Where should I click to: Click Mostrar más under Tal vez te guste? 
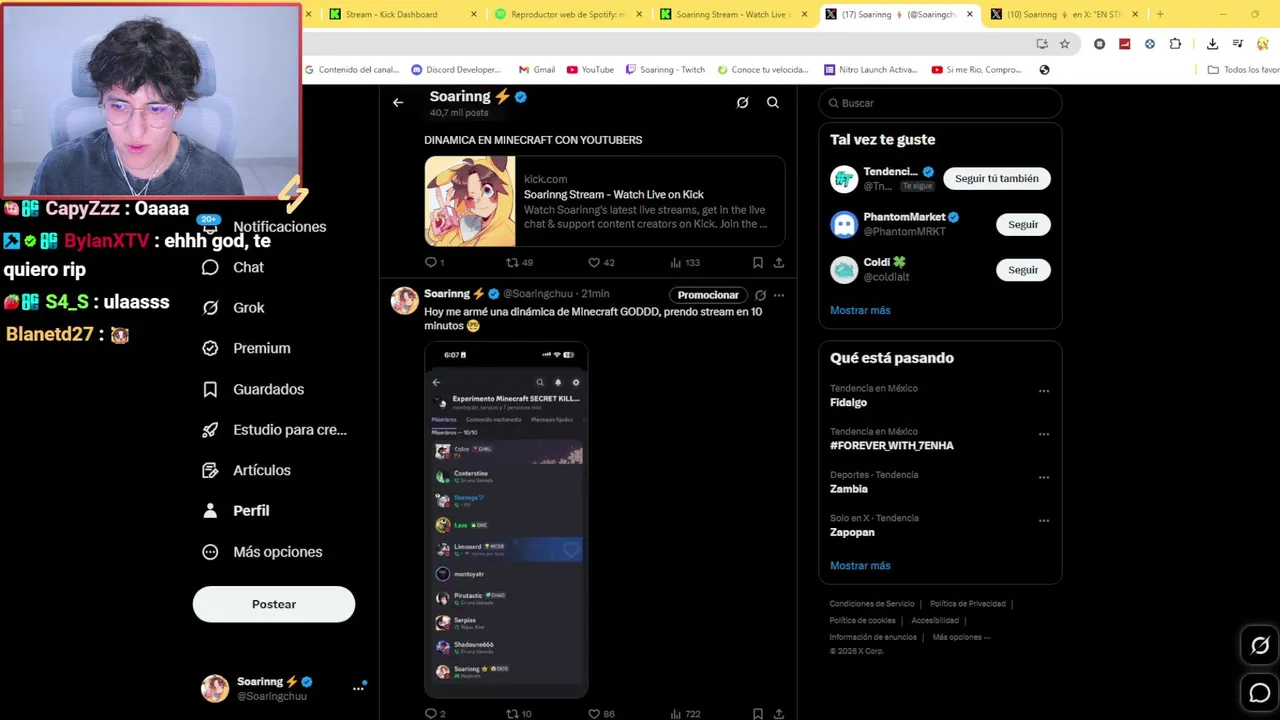coord(860,310)
